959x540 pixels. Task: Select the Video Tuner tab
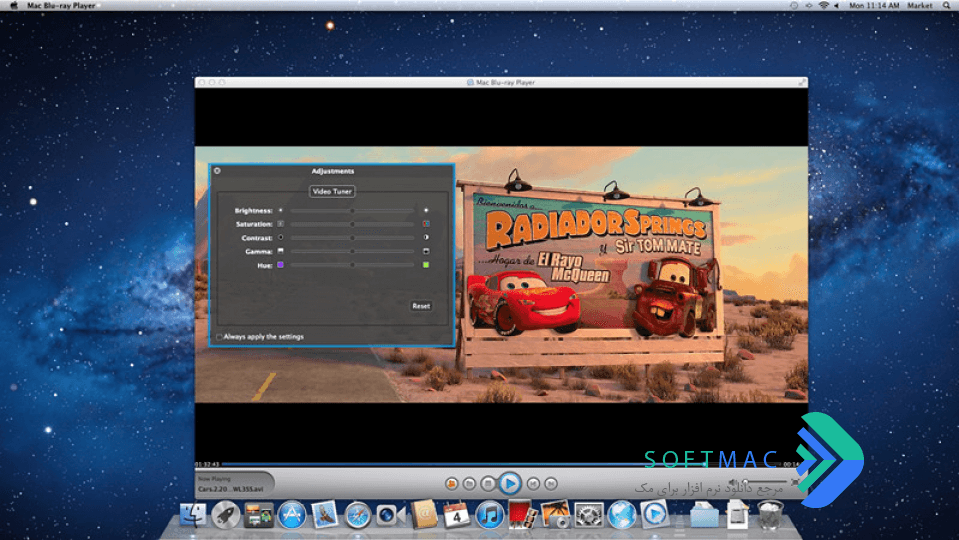(332, 191)
